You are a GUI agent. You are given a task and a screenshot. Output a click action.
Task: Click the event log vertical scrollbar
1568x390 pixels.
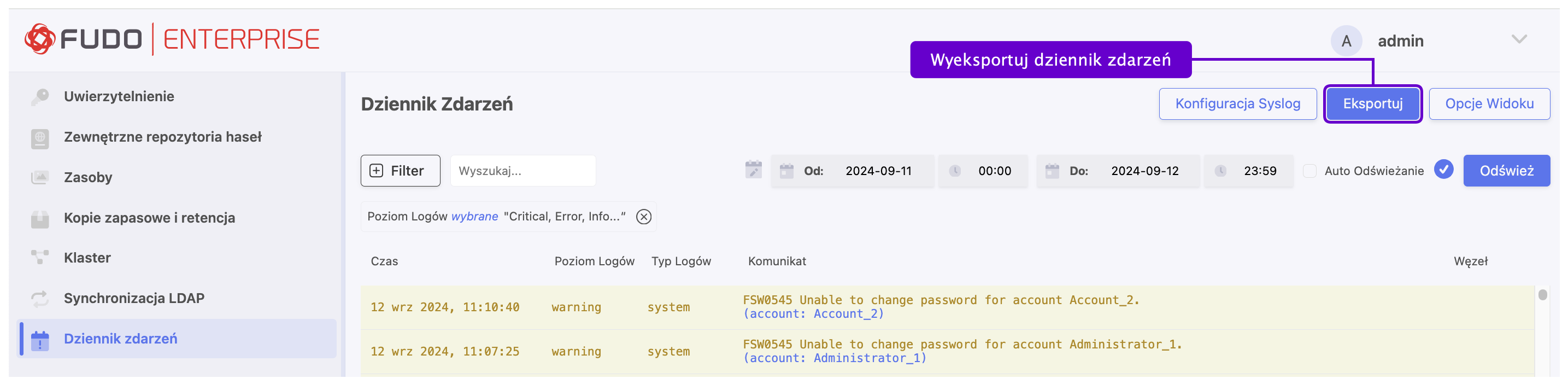click(x=1542, y=295)
